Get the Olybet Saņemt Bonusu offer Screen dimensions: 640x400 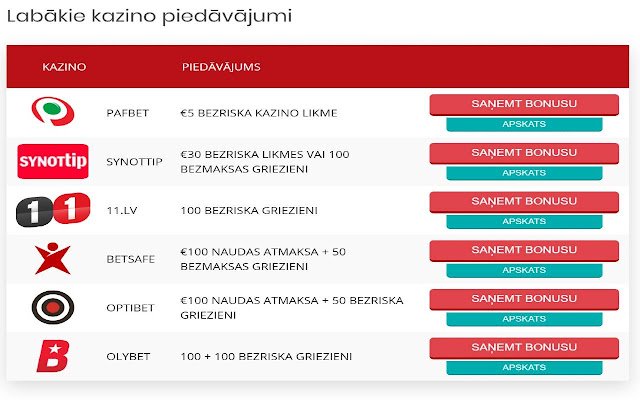pyautogui.click(x=524, y=348)
